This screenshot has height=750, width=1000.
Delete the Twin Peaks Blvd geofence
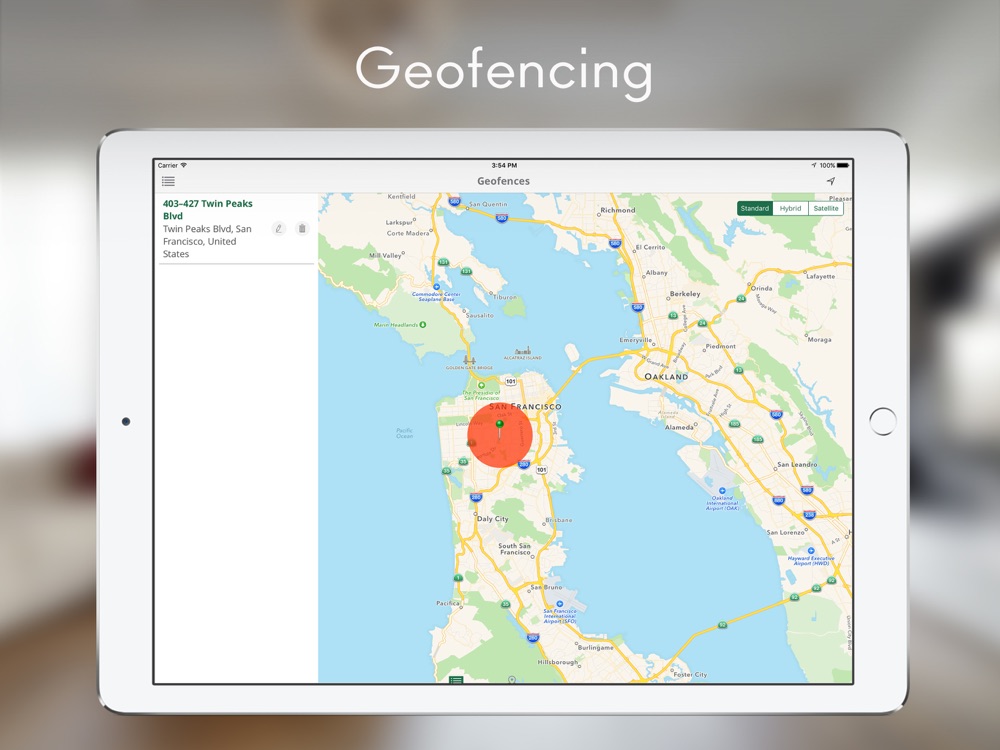[302, 228]
